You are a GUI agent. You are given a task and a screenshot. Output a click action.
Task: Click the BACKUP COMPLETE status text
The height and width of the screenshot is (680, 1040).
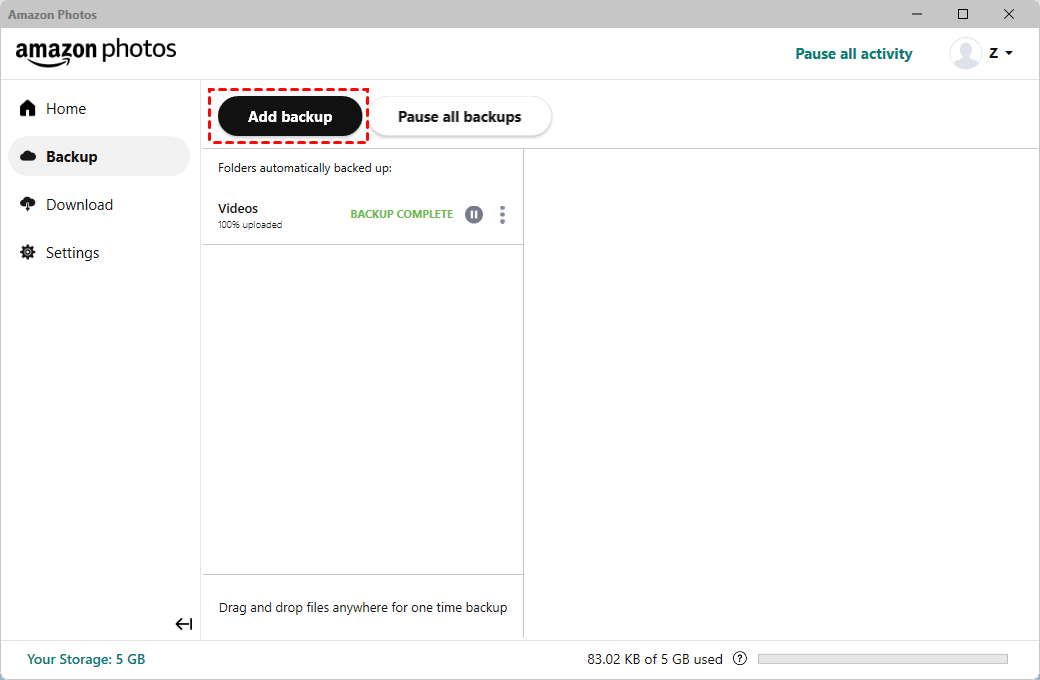coord(401,214)
